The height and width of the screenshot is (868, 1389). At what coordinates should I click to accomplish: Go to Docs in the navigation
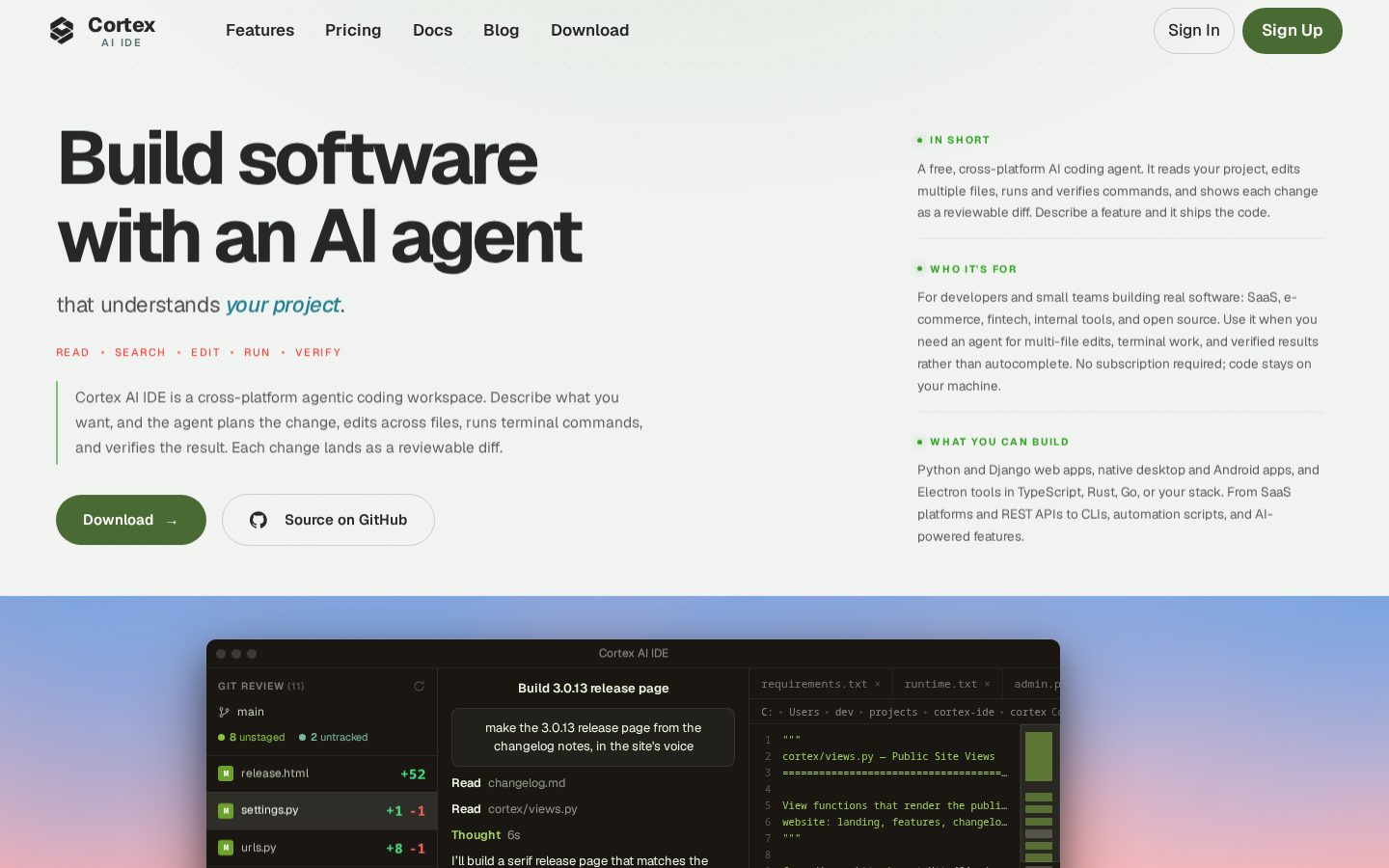432,30
